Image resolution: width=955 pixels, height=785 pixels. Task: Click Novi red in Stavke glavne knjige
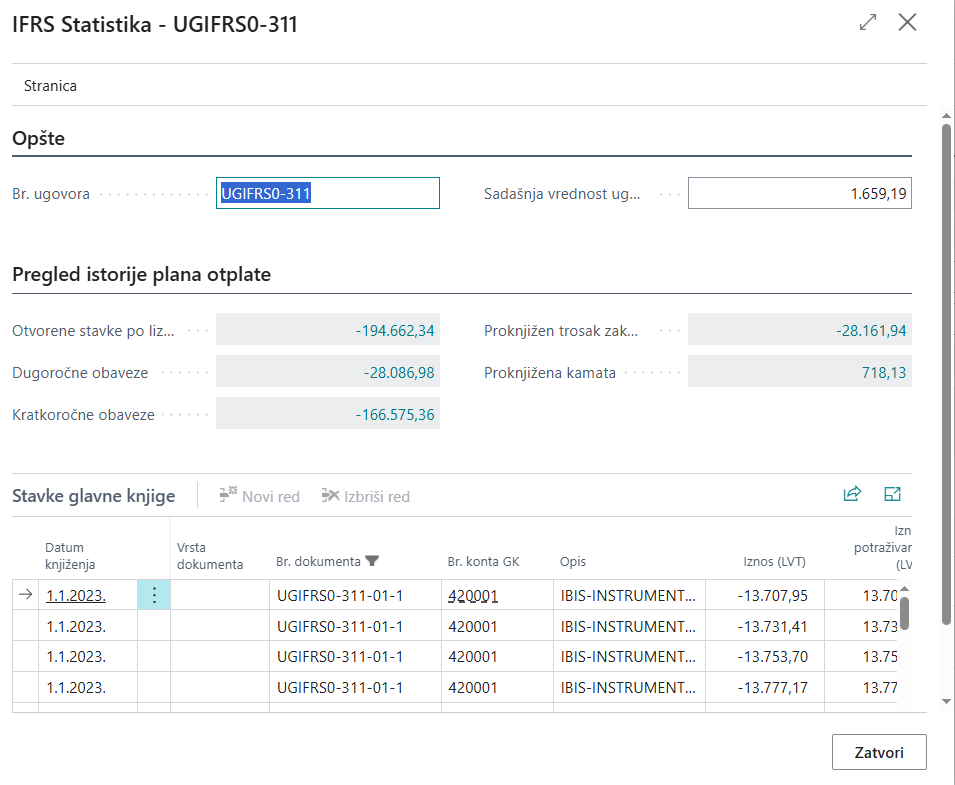(x=259, y=496)
